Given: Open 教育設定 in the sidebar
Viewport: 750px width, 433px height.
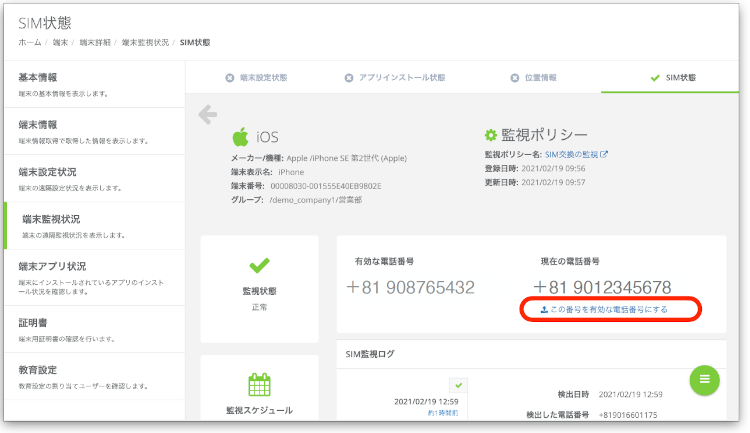Looking at the screenshot, I should [x=94, y=377].
